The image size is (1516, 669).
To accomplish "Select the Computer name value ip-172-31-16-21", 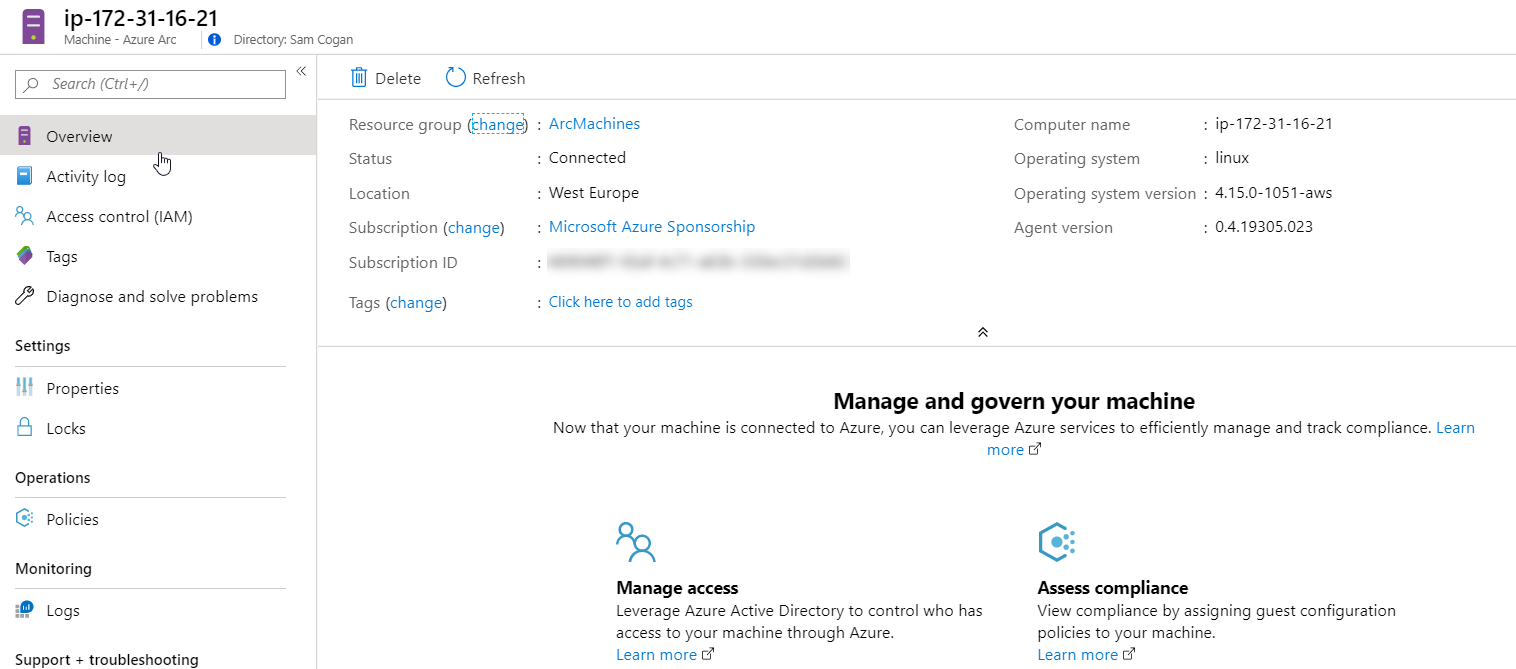I will pos(1274,124).
